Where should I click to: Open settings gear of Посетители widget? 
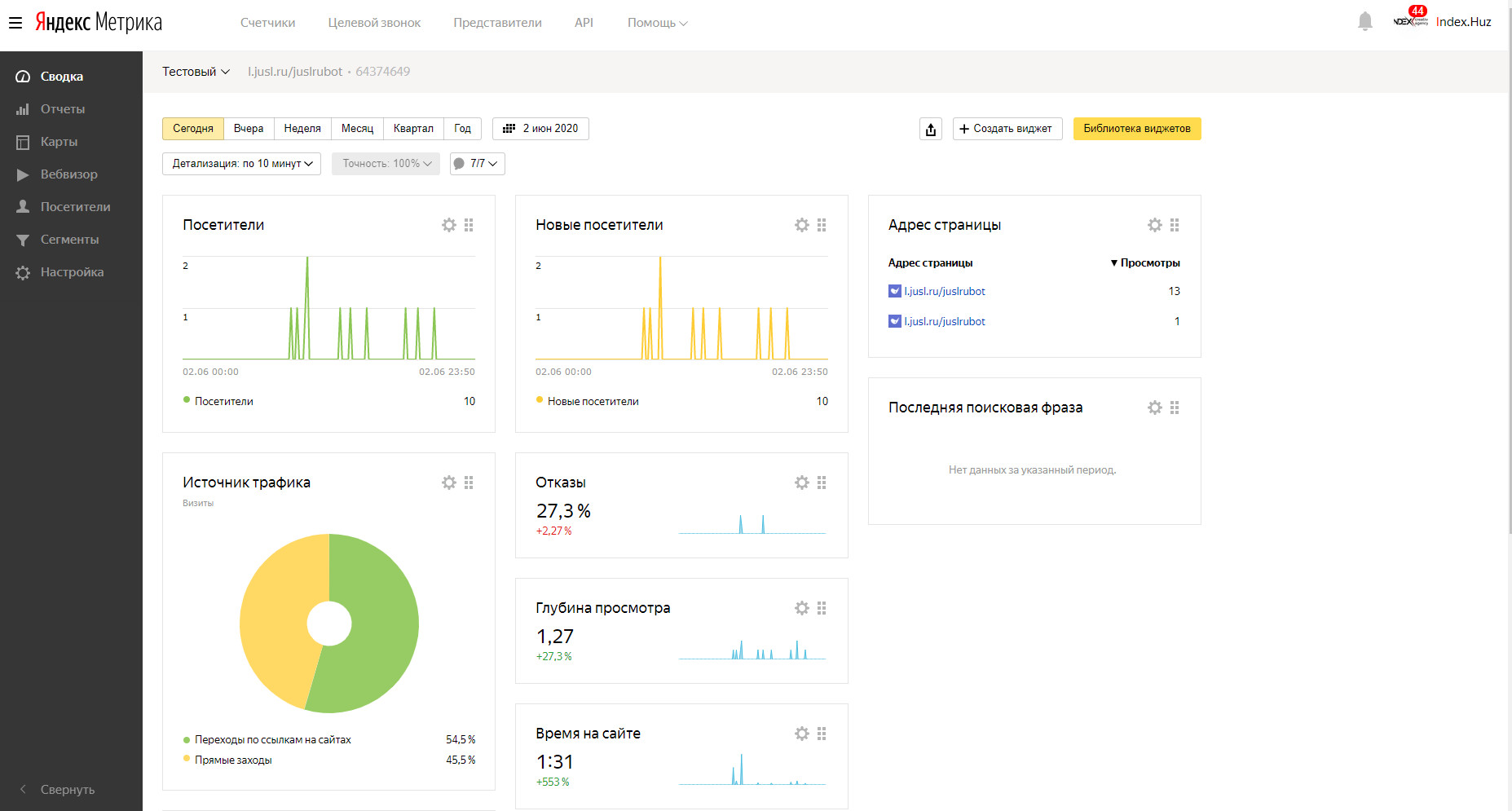(x=448, y=225)
